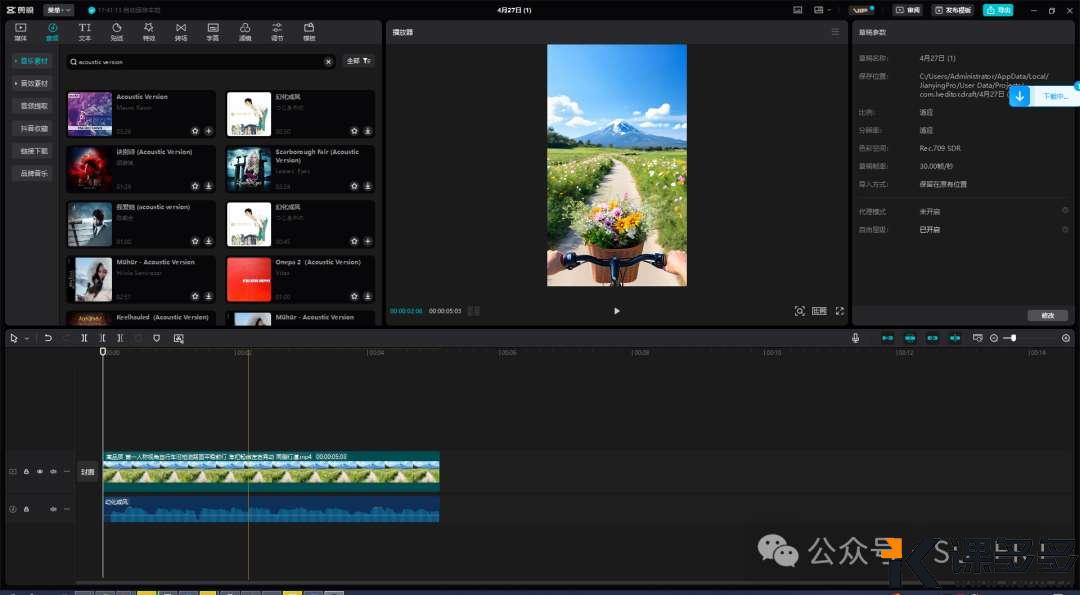This screenshot has width=1080, height=595.
Task: Switch to the 文本 text tab
Action: click(x=84, y=32)
